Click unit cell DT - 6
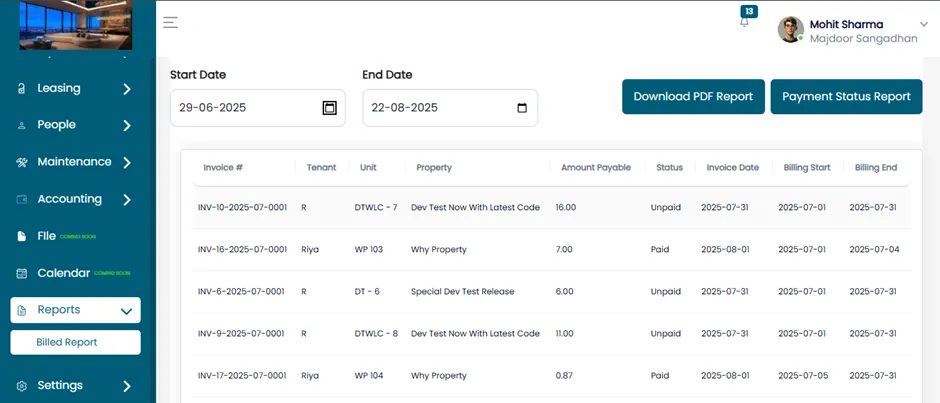940x403 pixels. pos(367,291)
